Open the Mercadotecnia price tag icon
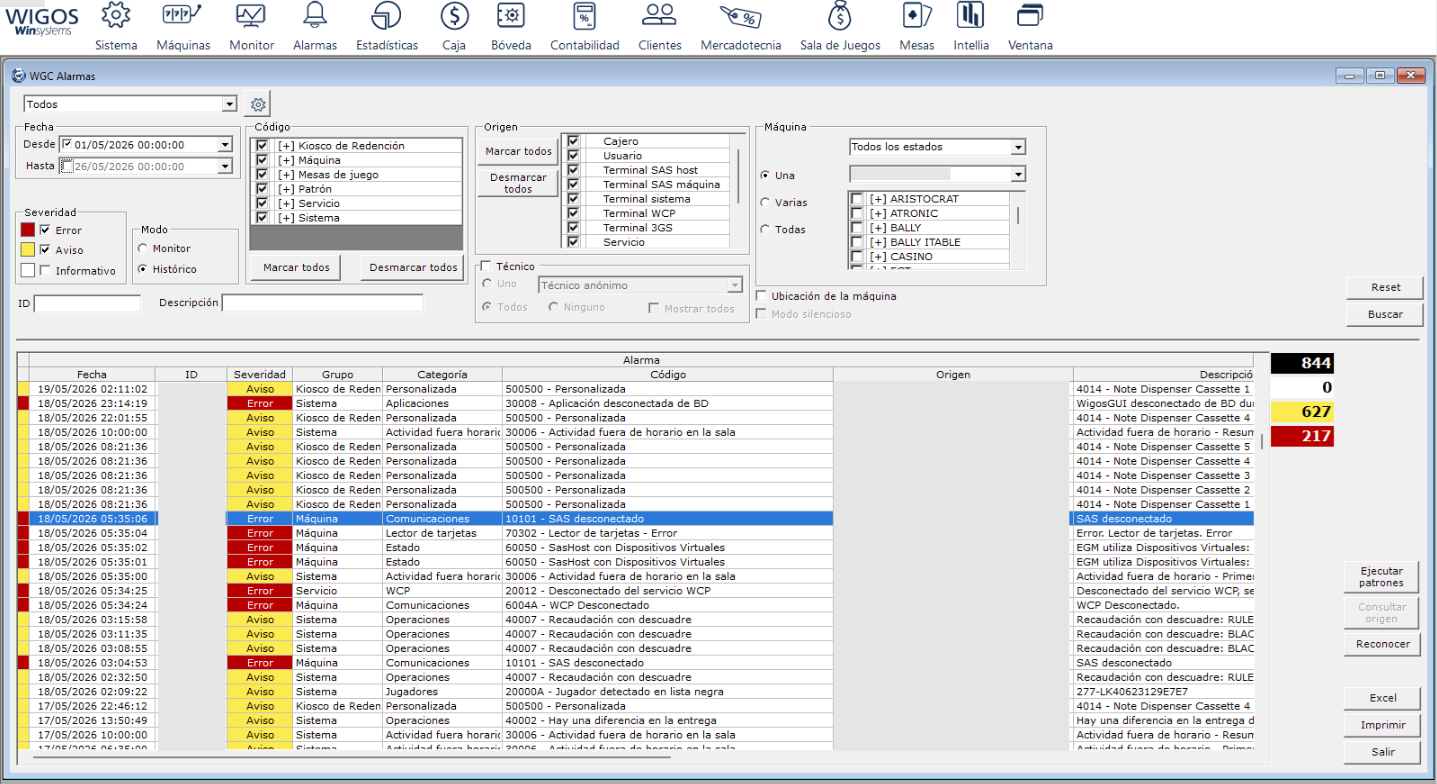Image resolution: width=1437 pixels, height=784 pixels. pos(741,16)
